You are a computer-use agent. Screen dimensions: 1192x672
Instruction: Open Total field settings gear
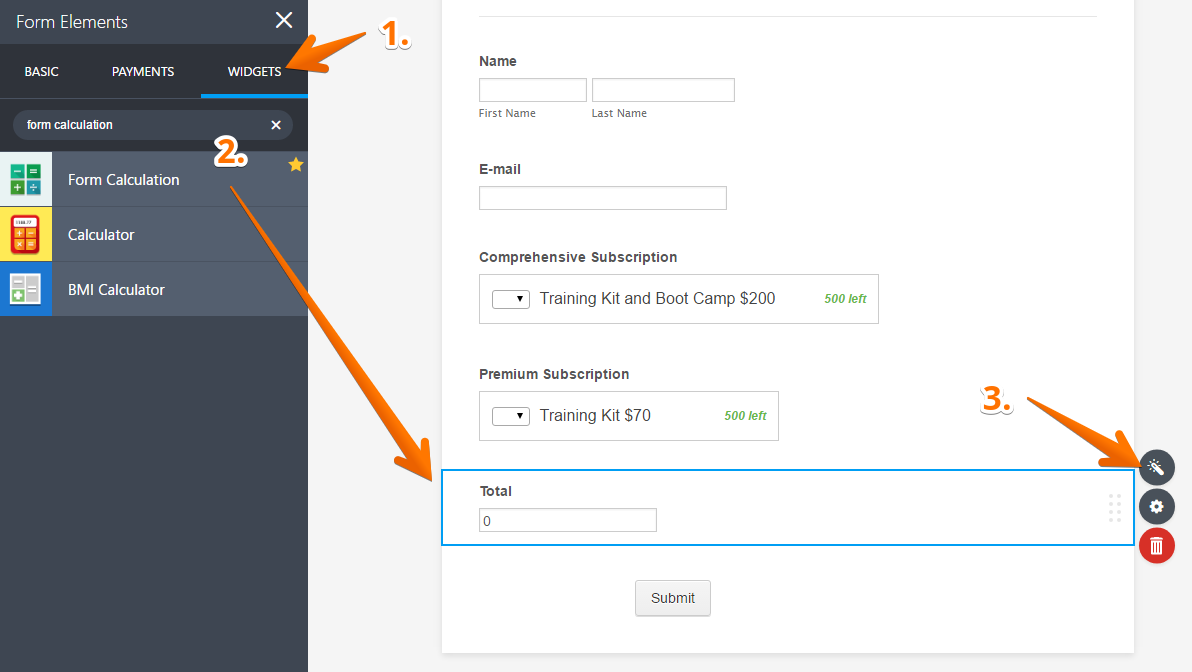tap(1156, 507)
